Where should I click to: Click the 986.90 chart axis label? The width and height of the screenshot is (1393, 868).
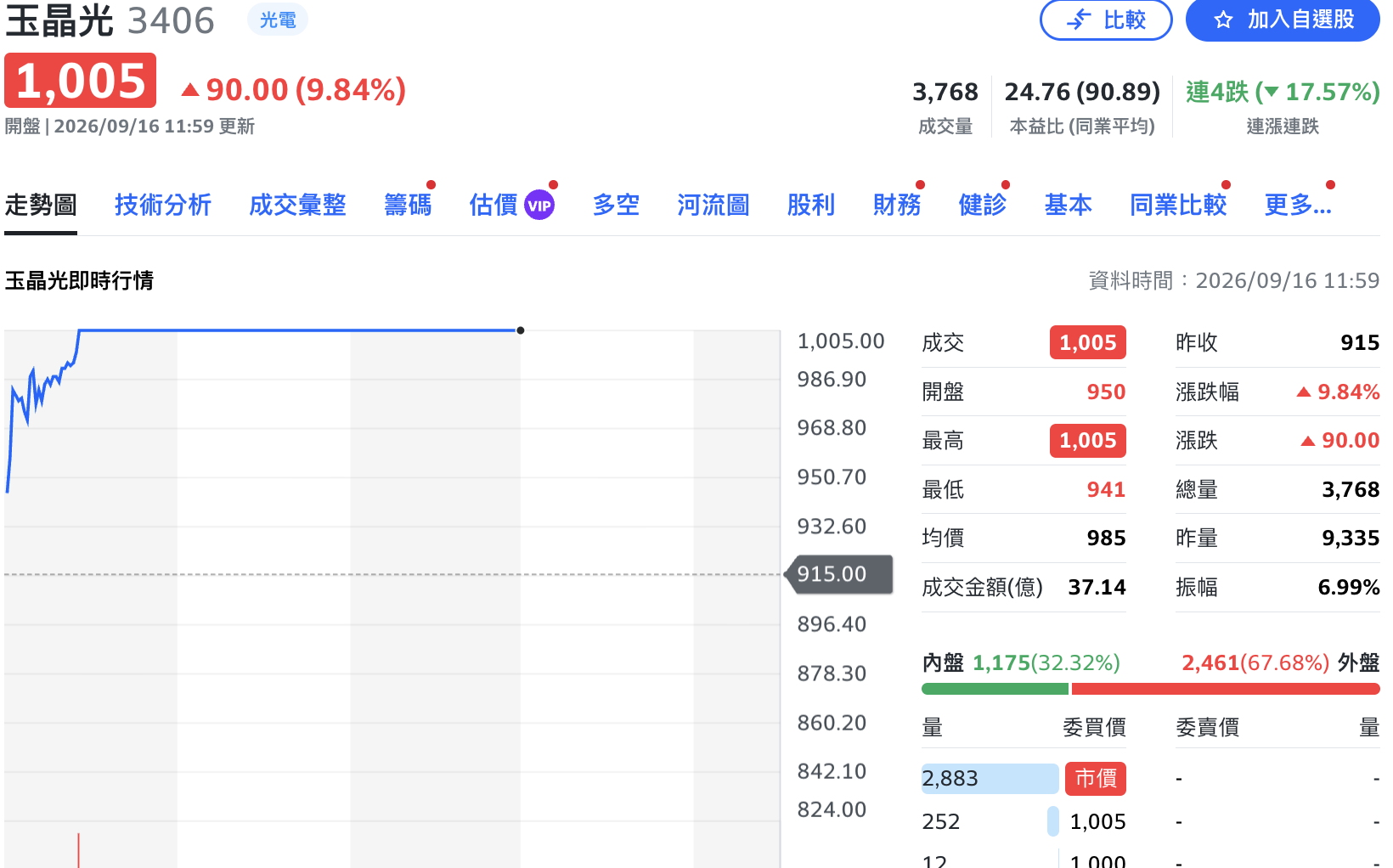[x=832, y=380]
